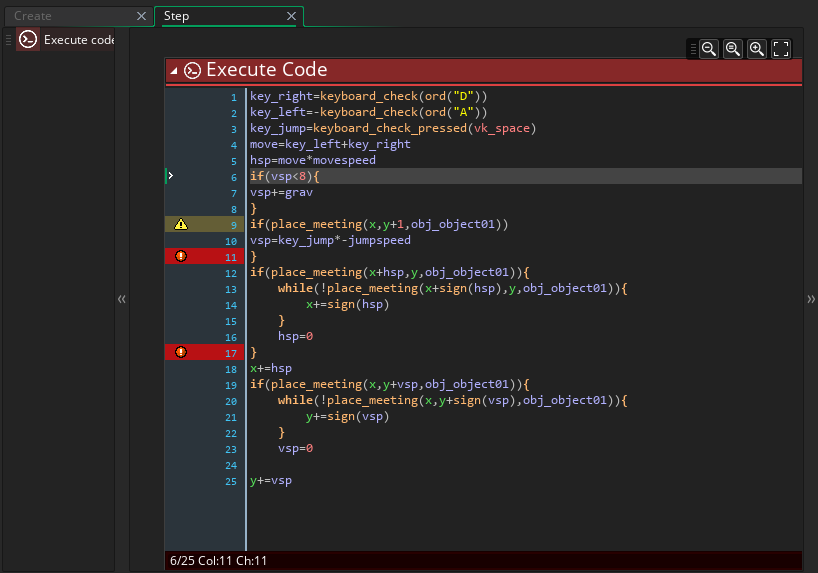
Task: Click the move=key_left+key_right line
Action: tap(330, 145)
